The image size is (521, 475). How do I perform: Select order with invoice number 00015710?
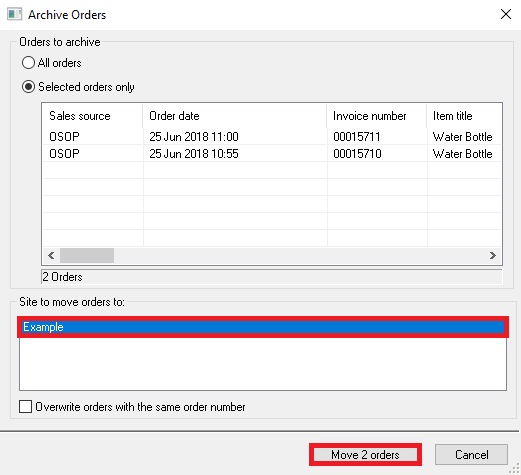coord(272,153)
